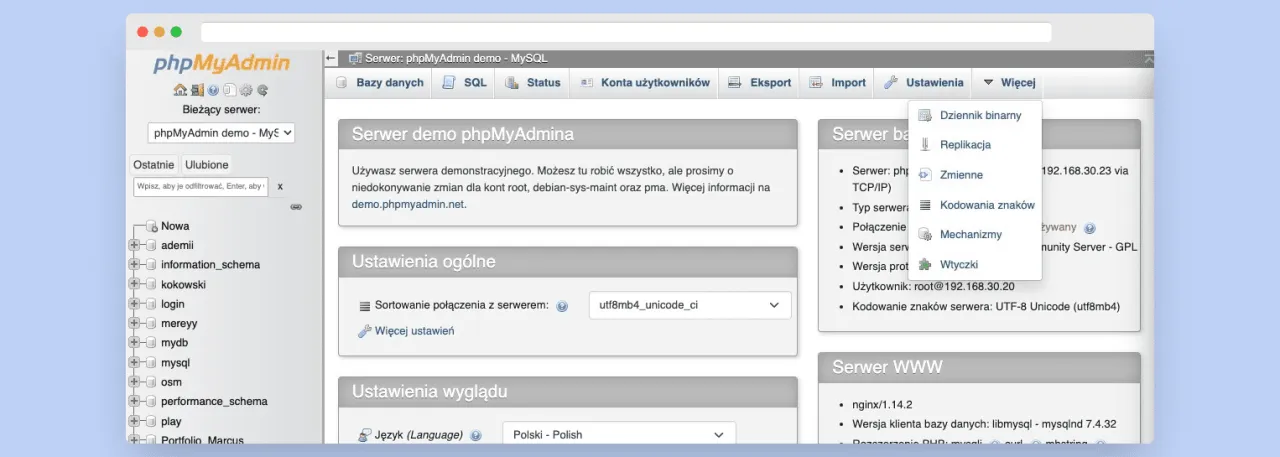Click the Wtyczki puzzle piece icon
The image size is (1280, 457).
925,265
